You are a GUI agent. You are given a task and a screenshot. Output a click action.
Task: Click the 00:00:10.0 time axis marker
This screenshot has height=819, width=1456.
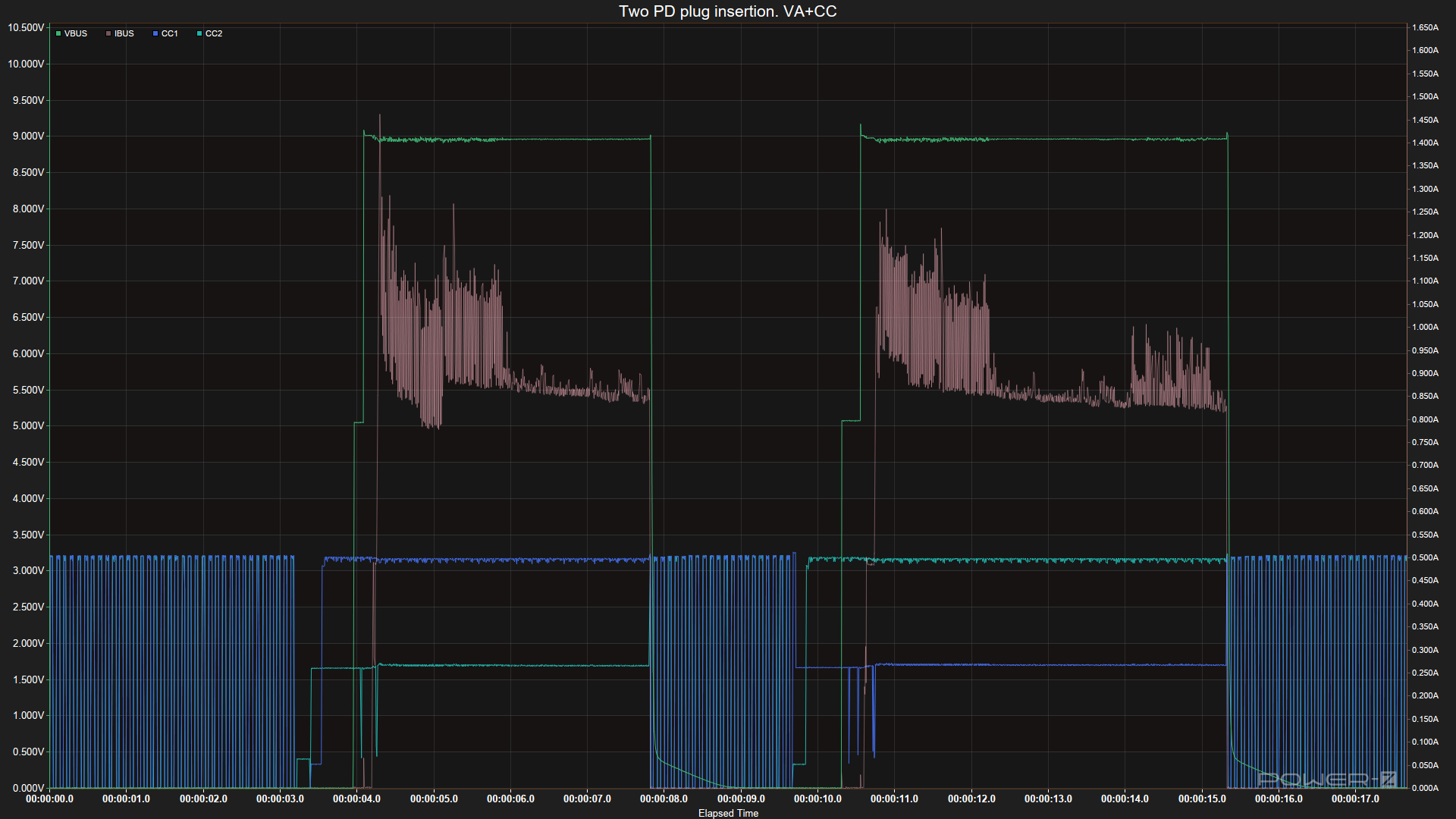coord(817,799)
